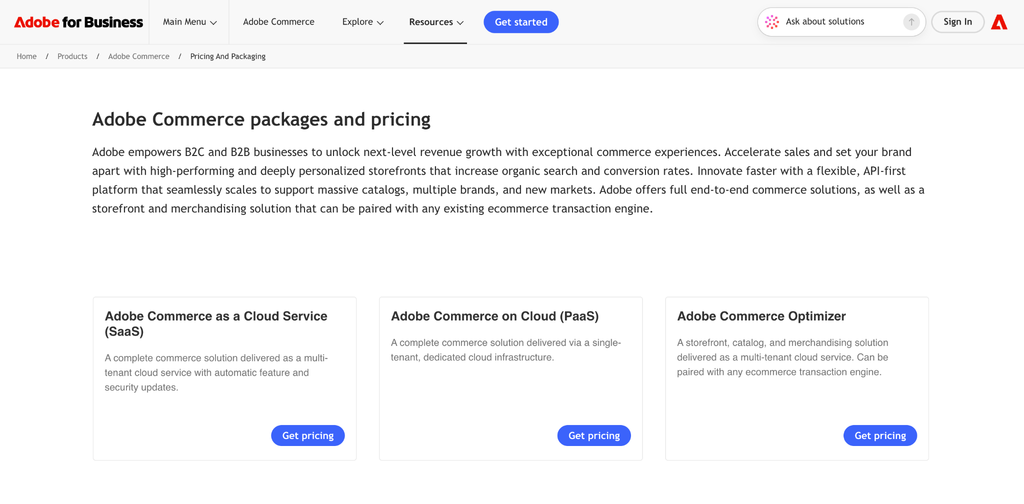Open the Explore dropdown menu
The width and height of the screenshot is (1024, 504).
tap(362, 22)
